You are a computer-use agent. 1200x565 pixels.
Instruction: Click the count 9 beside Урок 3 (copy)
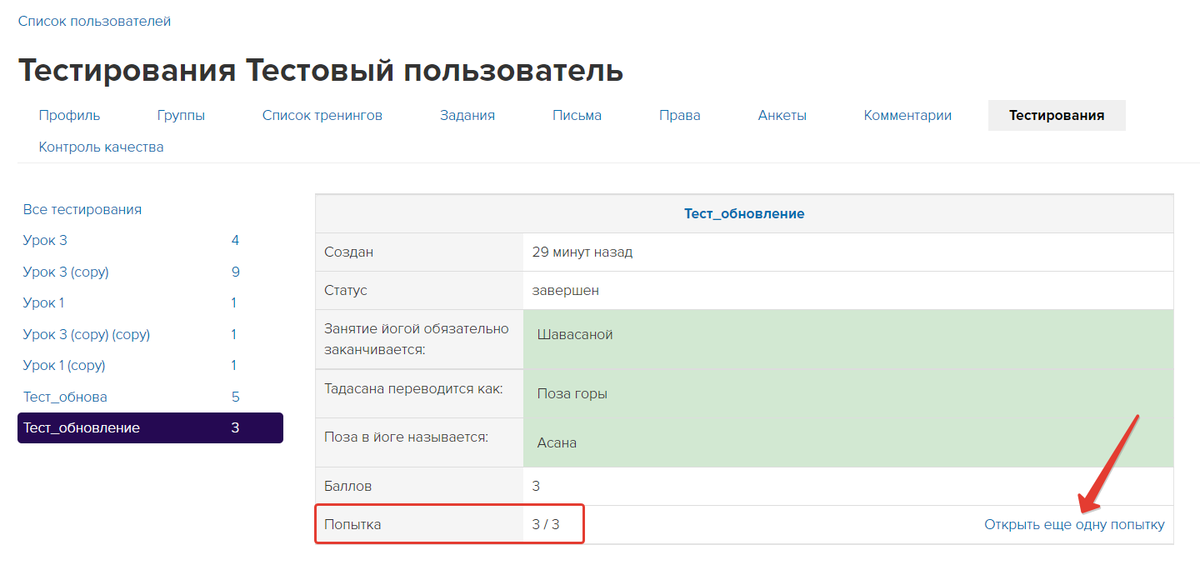click(235, 272)
